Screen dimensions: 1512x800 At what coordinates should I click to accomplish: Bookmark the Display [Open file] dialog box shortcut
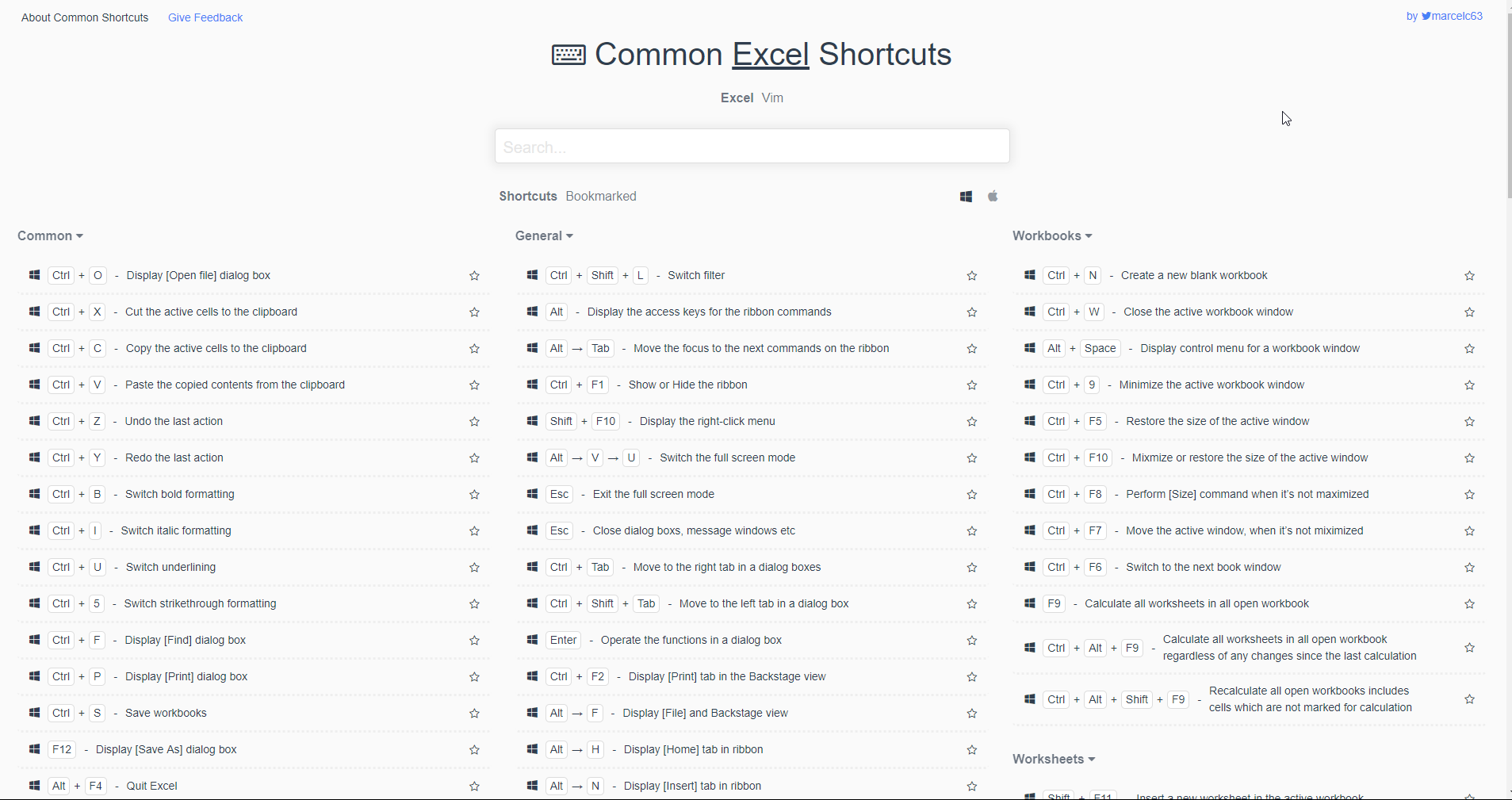[474, 276]
